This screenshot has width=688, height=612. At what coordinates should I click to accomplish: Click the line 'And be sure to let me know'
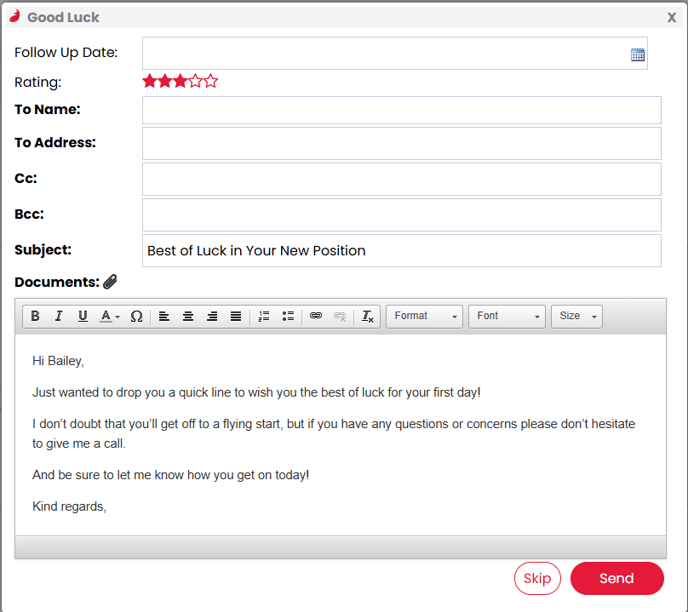[171, 475]
